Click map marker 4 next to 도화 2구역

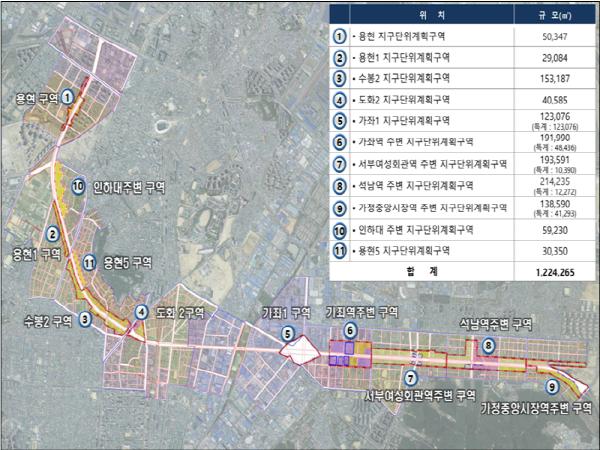pyautogui.click(x=142, y=312)
